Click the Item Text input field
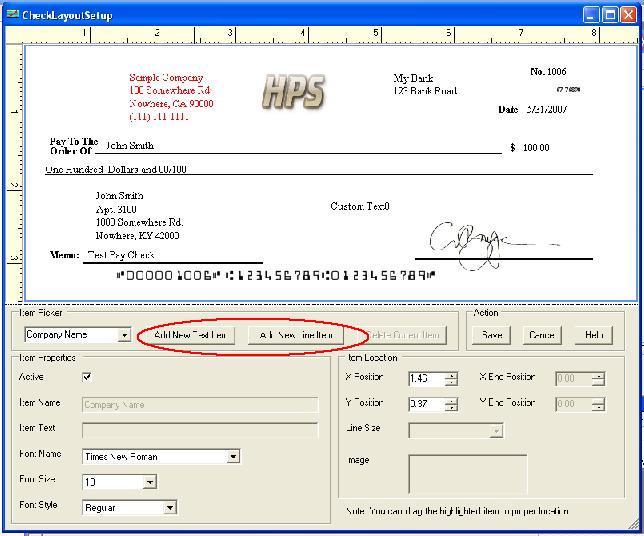Viewport: 644px width, 536px height. 200,429
